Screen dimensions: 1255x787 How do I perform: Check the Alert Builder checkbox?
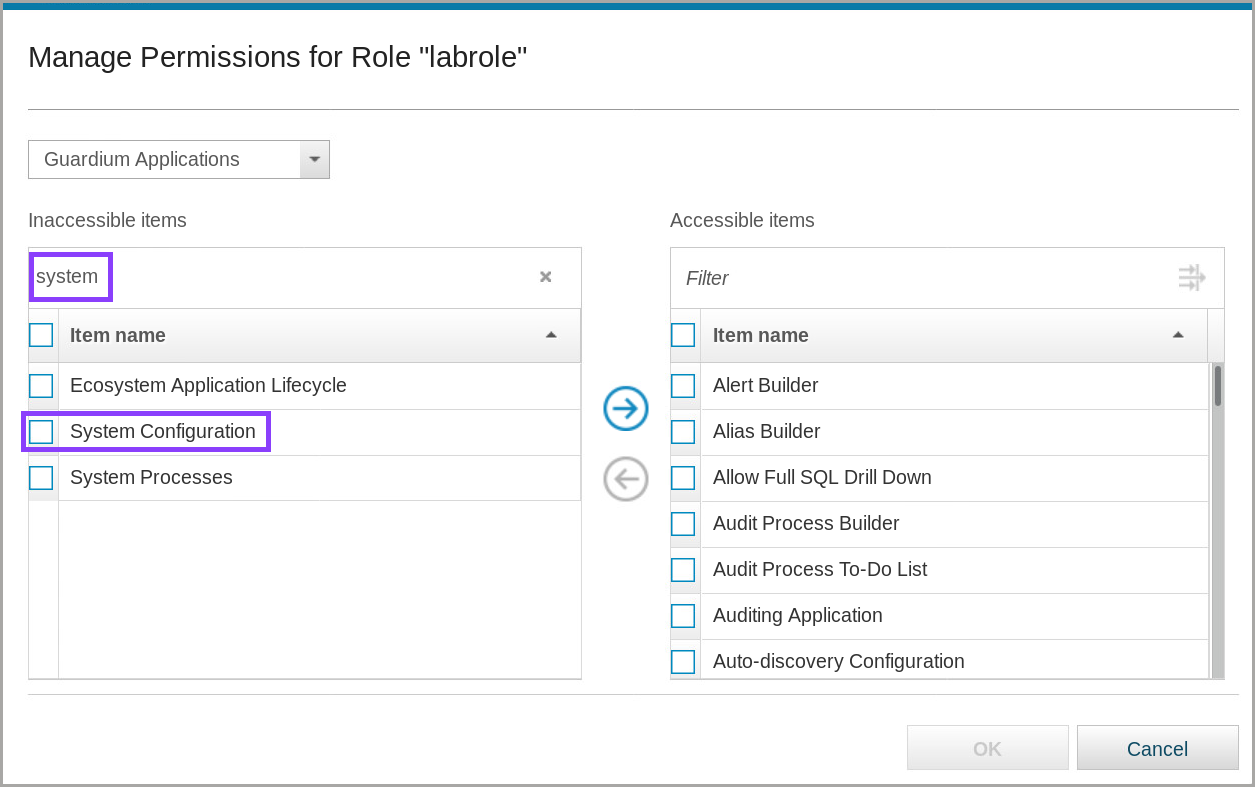coord(683,386)
